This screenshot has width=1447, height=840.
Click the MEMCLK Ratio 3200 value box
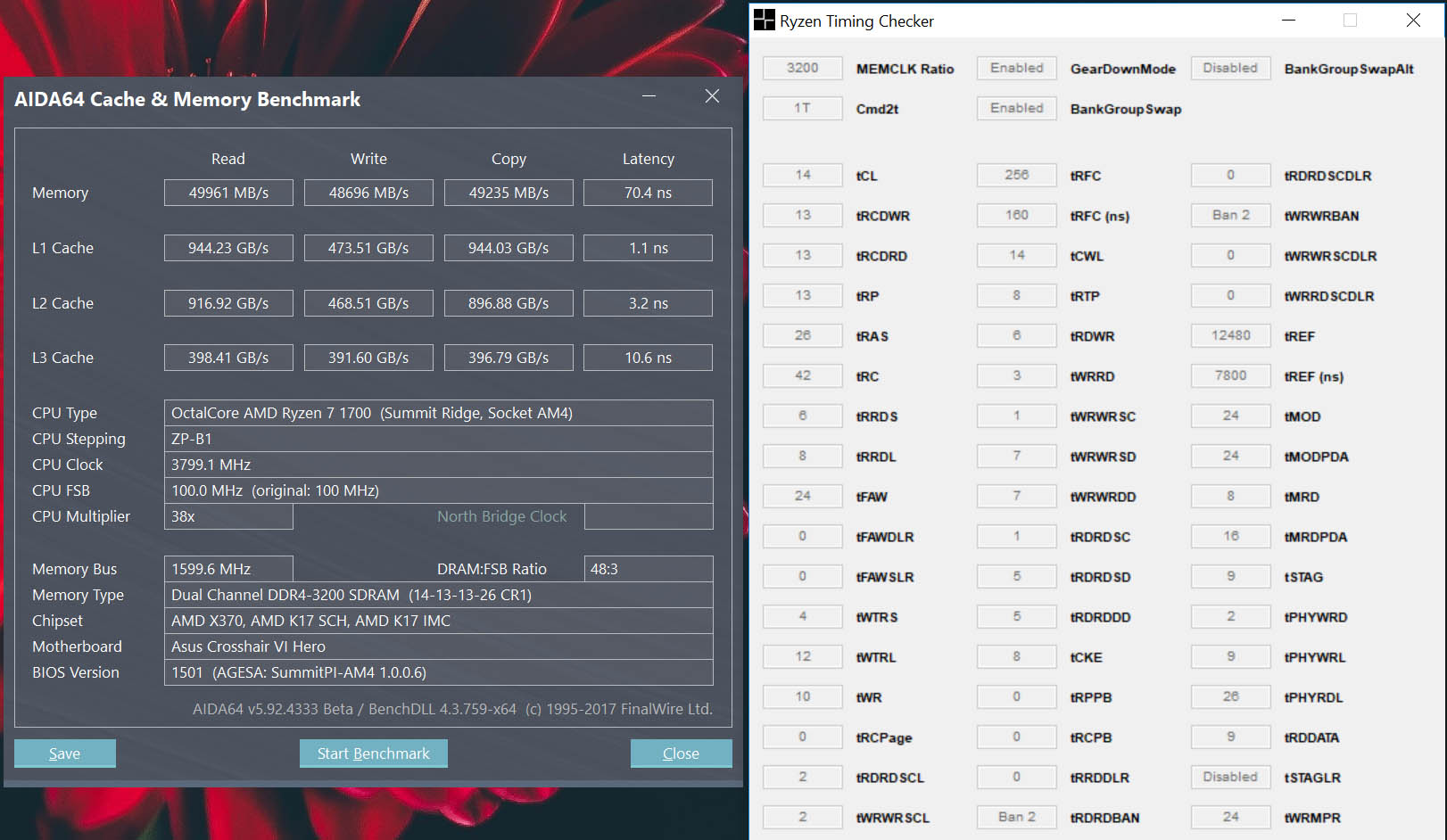coord(803,68)
